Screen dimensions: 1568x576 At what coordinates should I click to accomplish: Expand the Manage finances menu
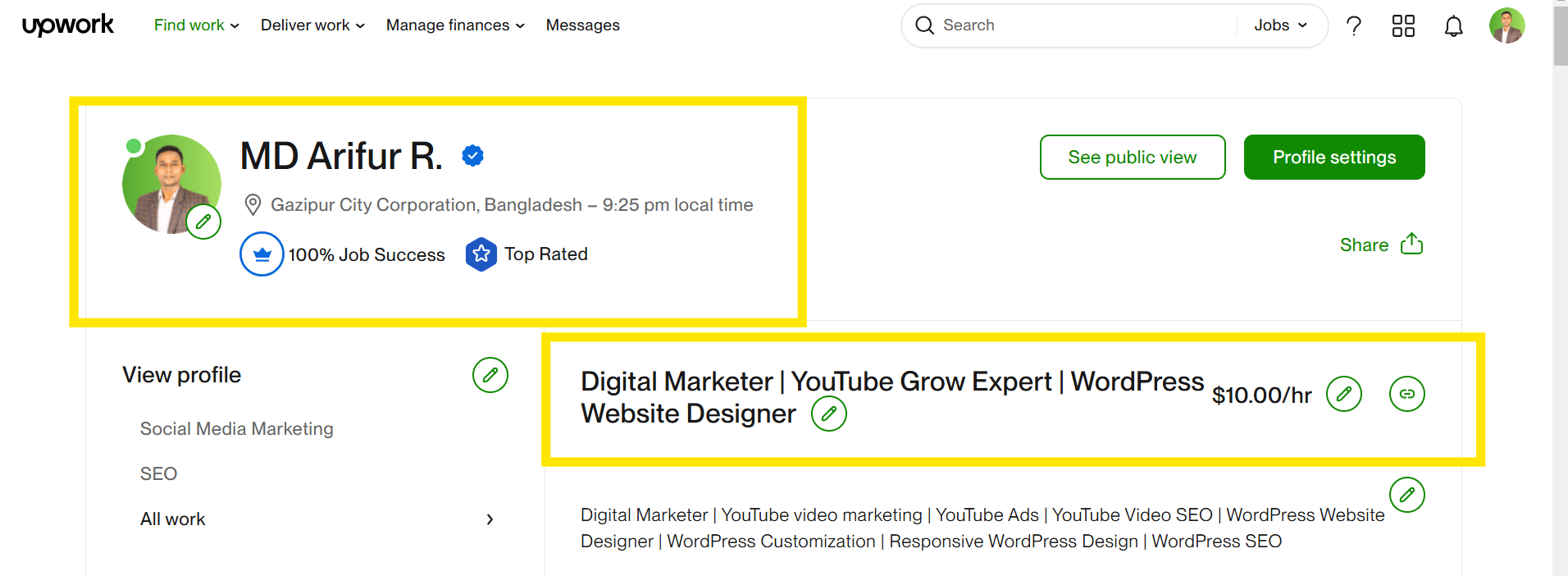(x=455, y=25)
